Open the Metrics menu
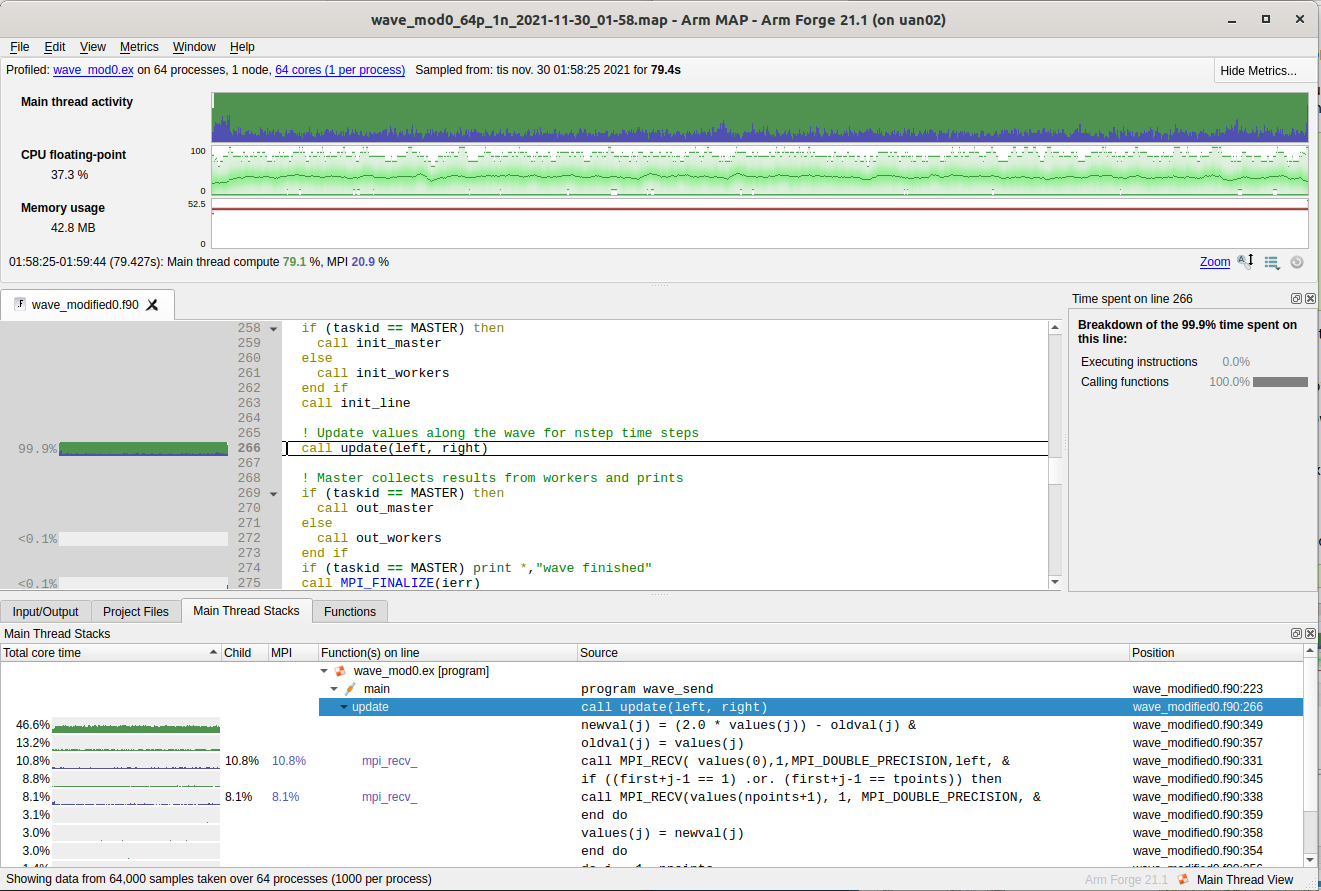This screenshot has height=891, width=1321. tap(139, 47)
